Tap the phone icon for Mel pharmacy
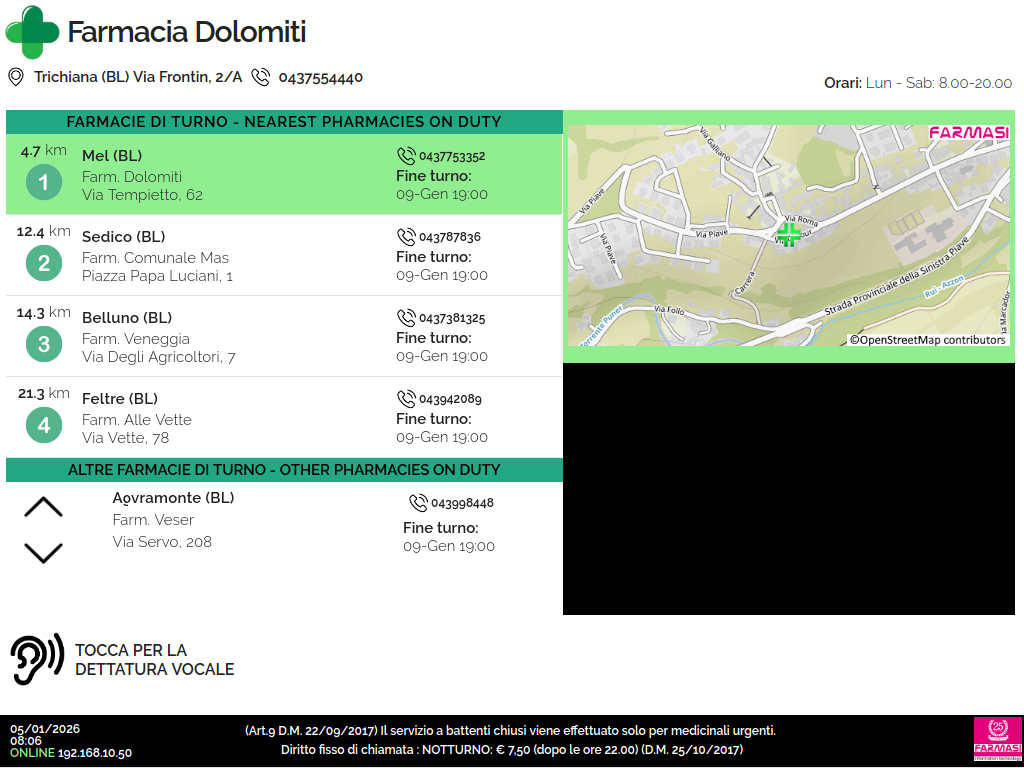Screen dimensions: 1024x768 pos(406,156)
